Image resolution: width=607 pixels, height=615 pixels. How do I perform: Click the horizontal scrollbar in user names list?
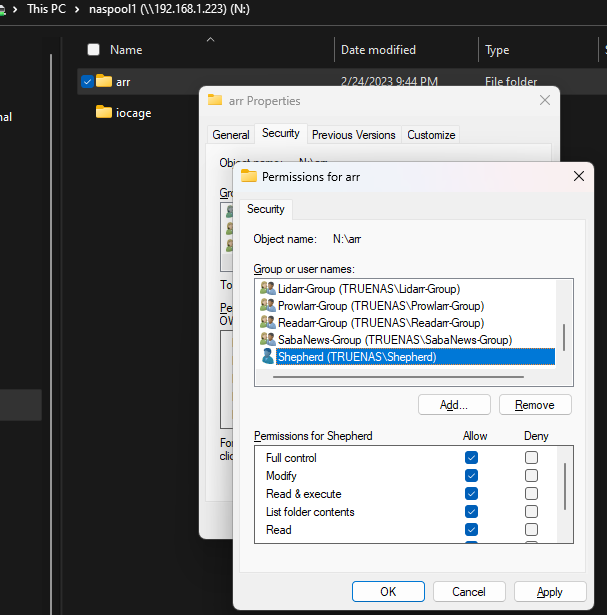click(x=400, y=377)
